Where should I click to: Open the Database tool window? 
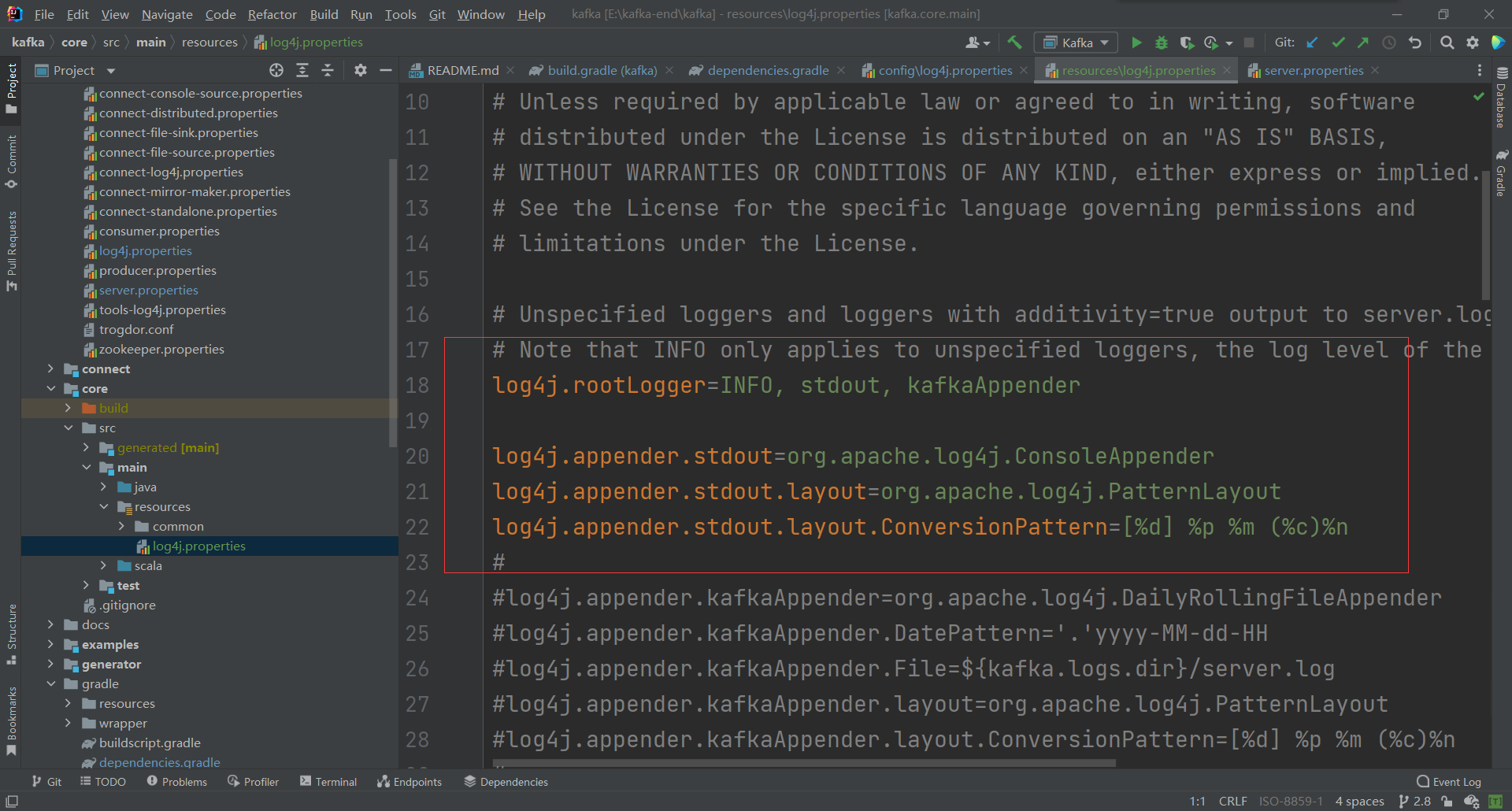click(x=1501, y=97)
